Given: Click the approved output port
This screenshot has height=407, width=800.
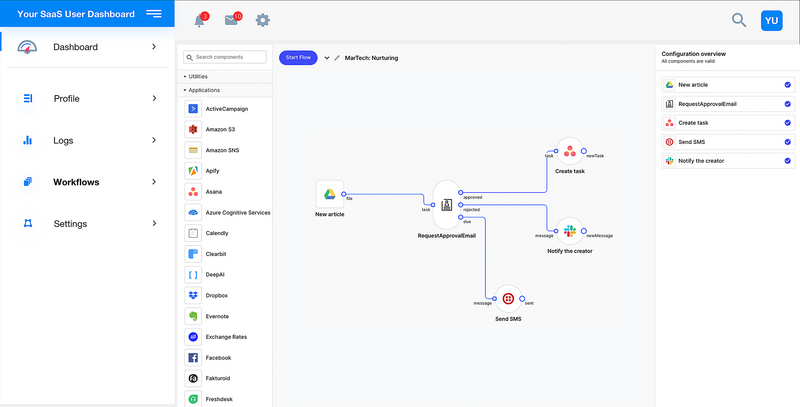Looking at the screenshot, I should point(461,193).
